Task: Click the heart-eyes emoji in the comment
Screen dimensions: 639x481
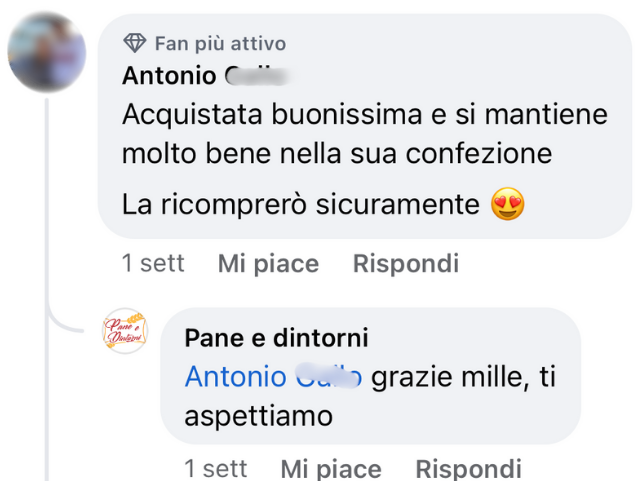Action: pyautogui.click(x=508, y=205)
